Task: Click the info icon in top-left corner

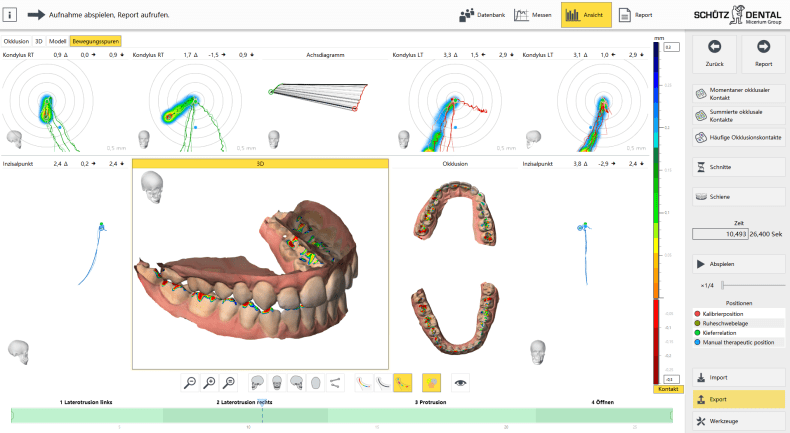Action: click(x=10, y=15)
